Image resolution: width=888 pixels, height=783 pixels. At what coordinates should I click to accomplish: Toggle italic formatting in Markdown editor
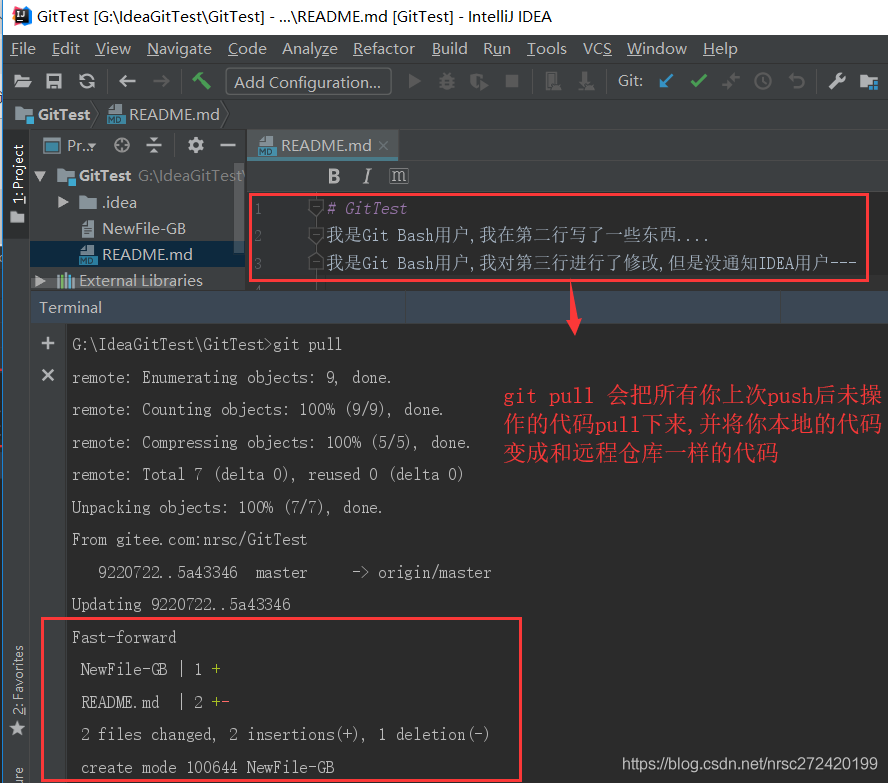[366, 176]
